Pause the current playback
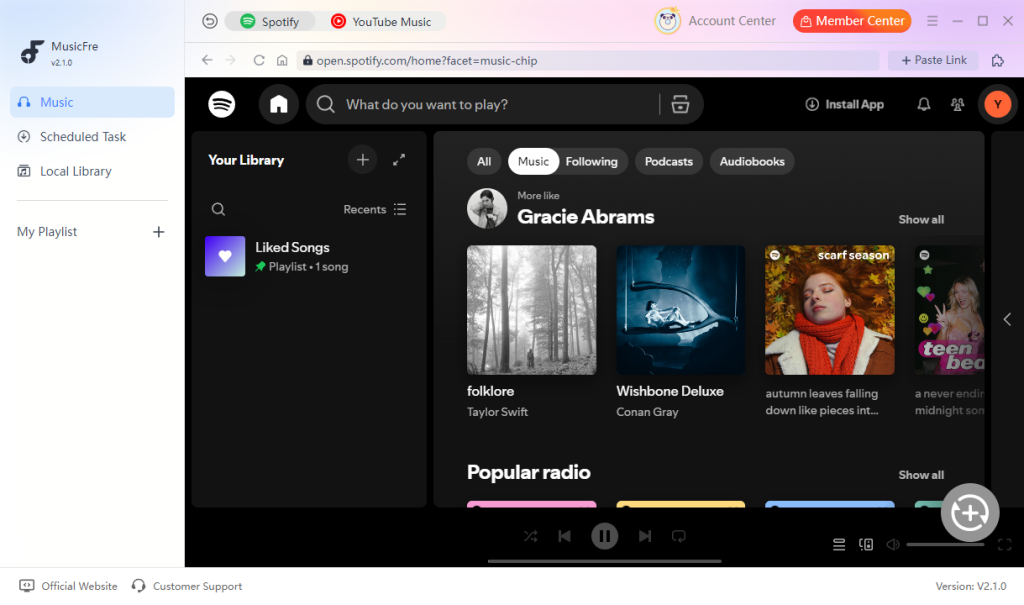Image resolution: width=1024 pixels, height=605 pixels. (x=604, y=536)
